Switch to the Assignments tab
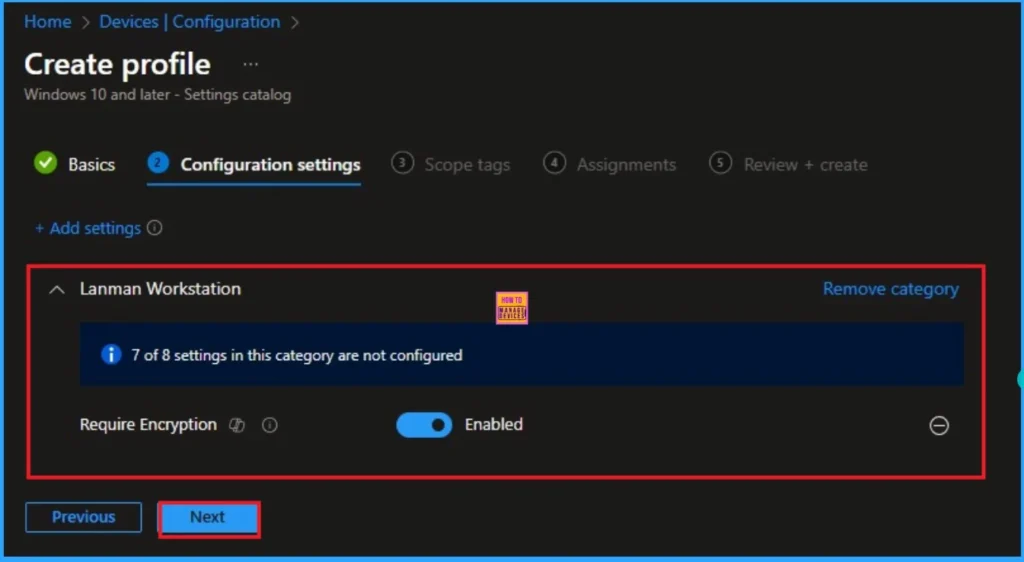This screenshot has height=562, width=1024. [626, 165]
